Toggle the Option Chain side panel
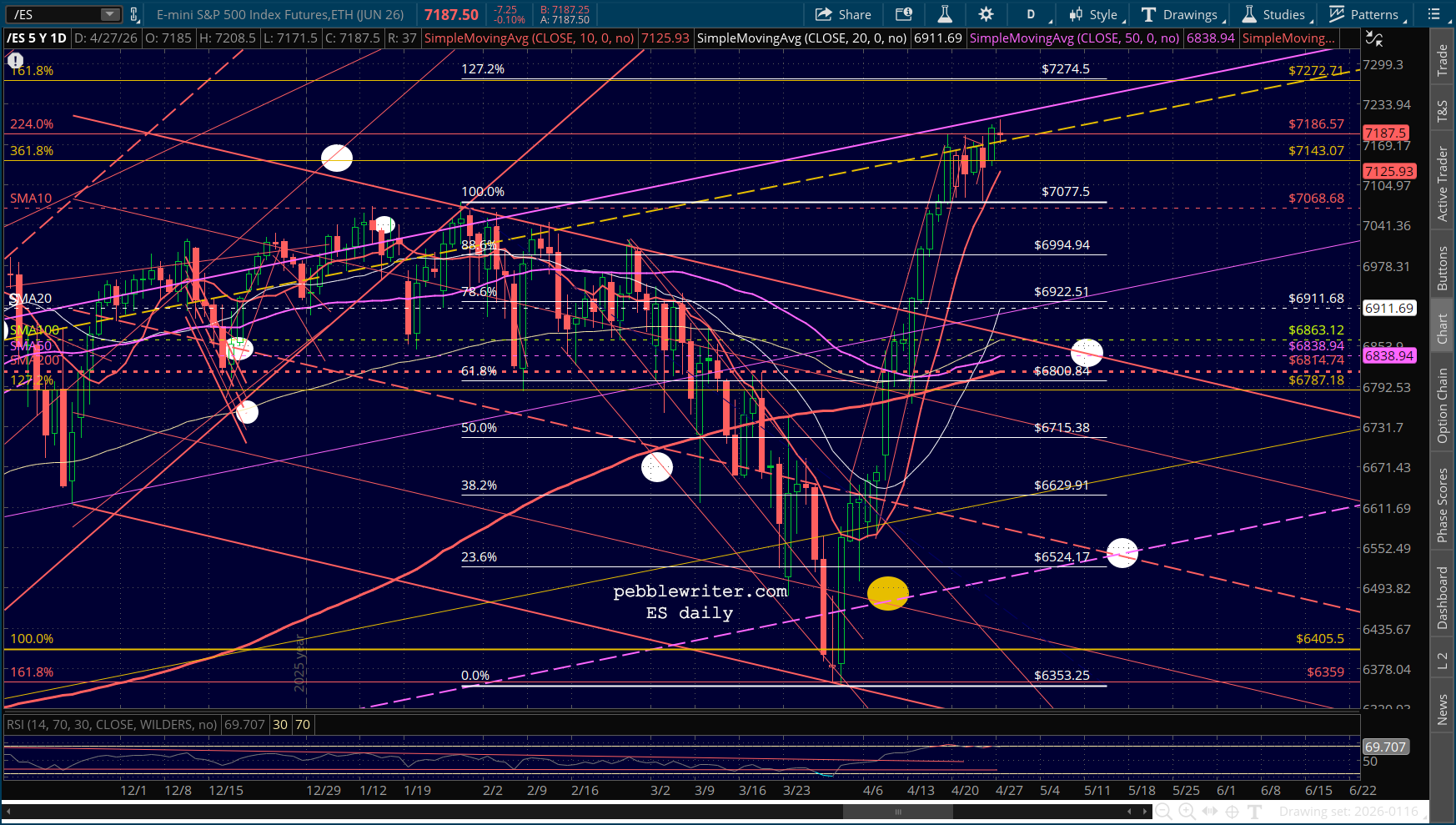Screen dimensions: 1456x825 pos(1442,405)
